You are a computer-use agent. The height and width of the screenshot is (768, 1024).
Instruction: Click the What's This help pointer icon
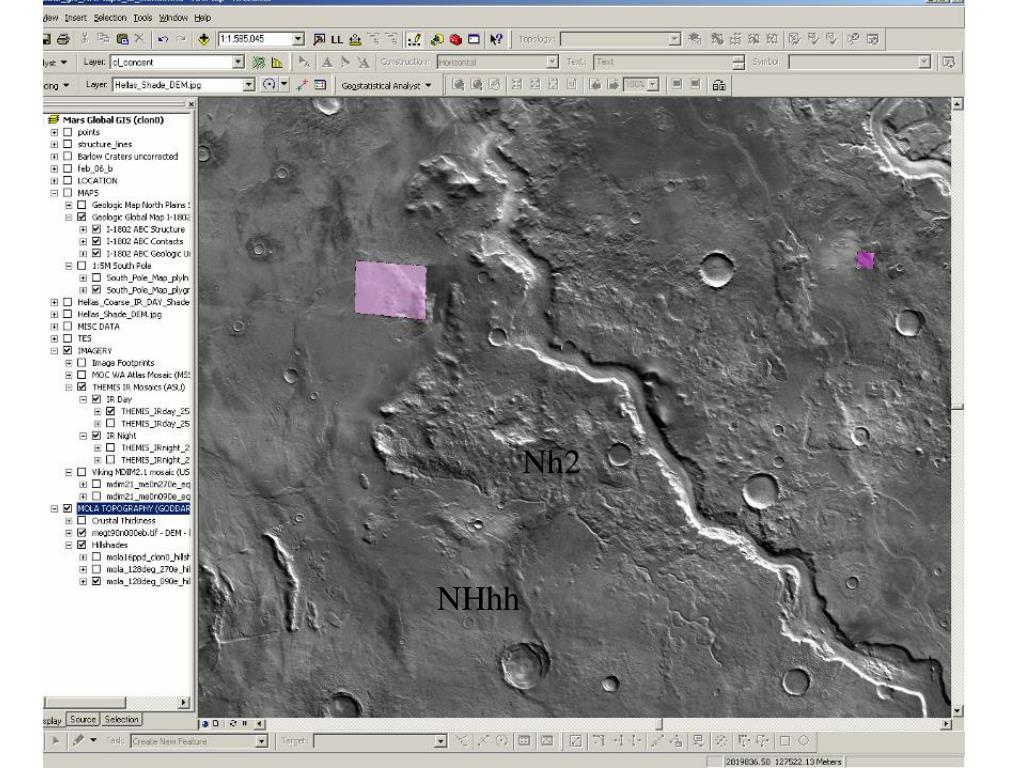click(x=496, y=40)
